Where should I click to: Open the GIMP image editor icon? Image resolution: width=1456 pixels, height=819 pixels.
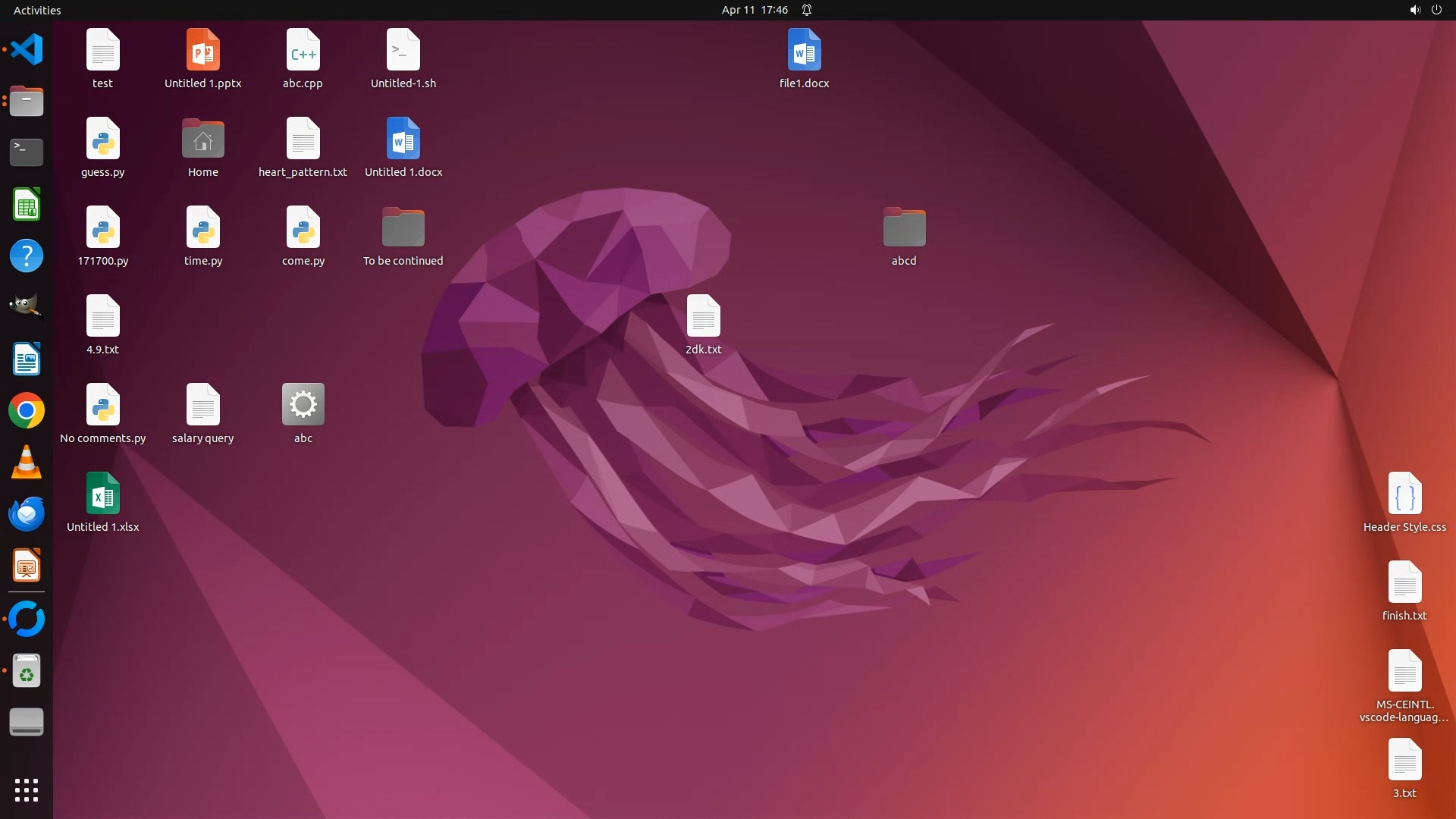tap(27, 307)
